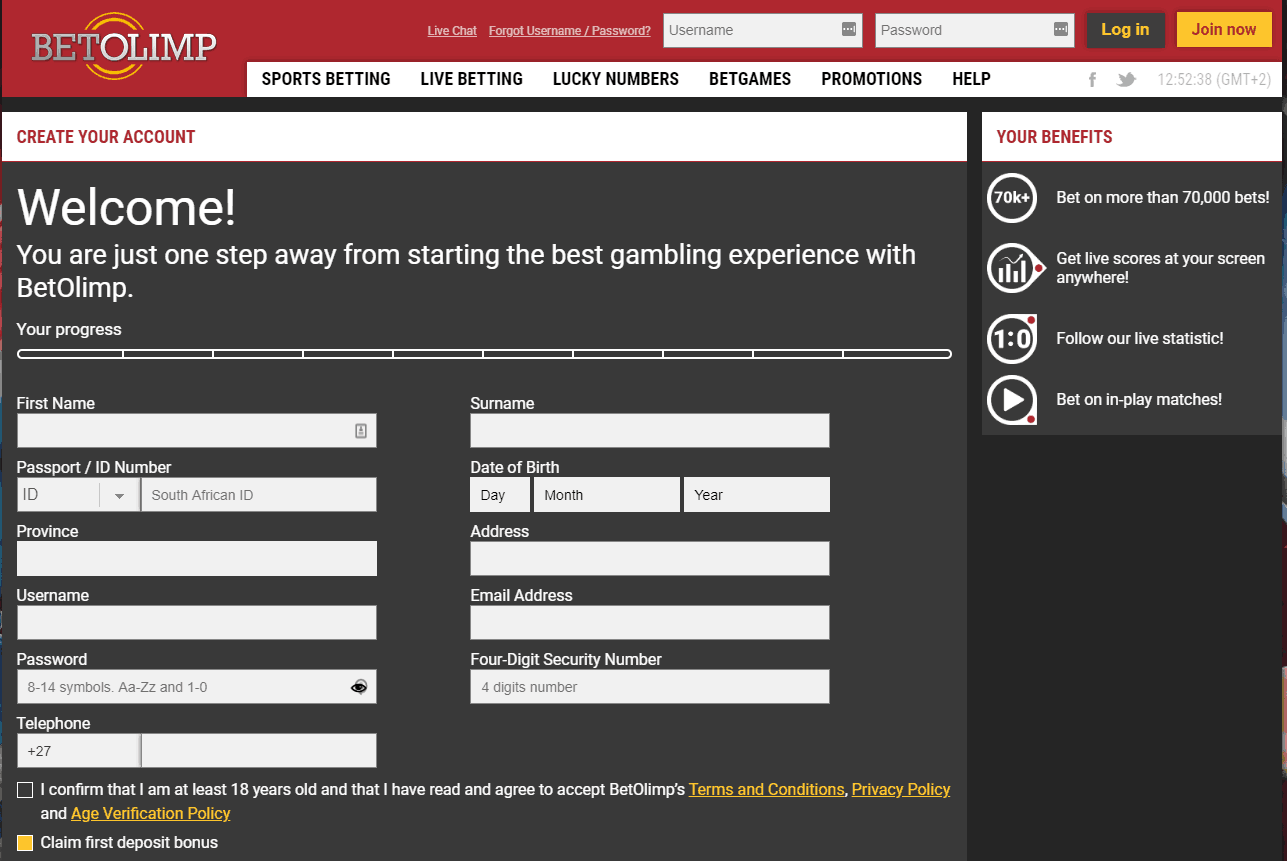This screenshot has width=1287, height=861.
Task: Click the password manager icon in Username login field
Action: point(849,30)
